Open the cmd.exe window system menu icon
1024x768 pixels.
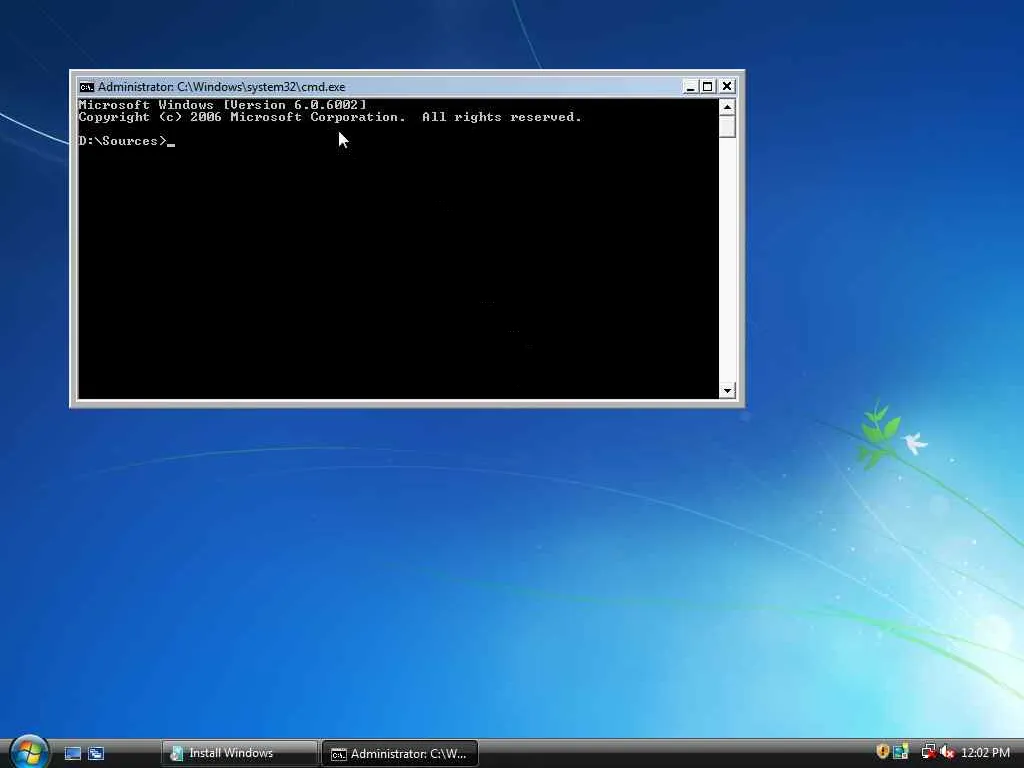(86, 86)
